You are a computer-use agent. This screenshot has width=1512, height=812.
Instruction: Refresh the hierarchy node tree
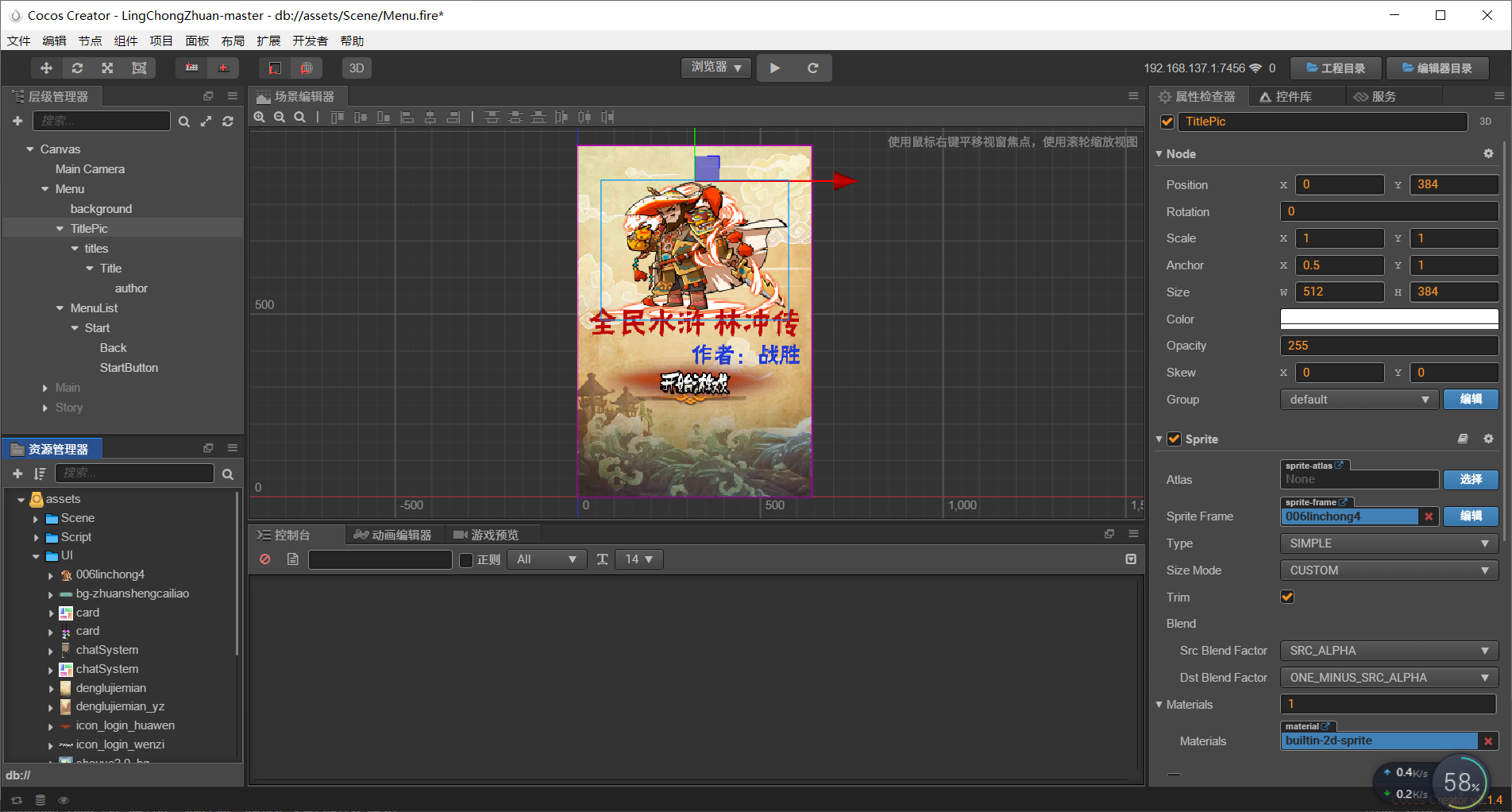point(228,122)
